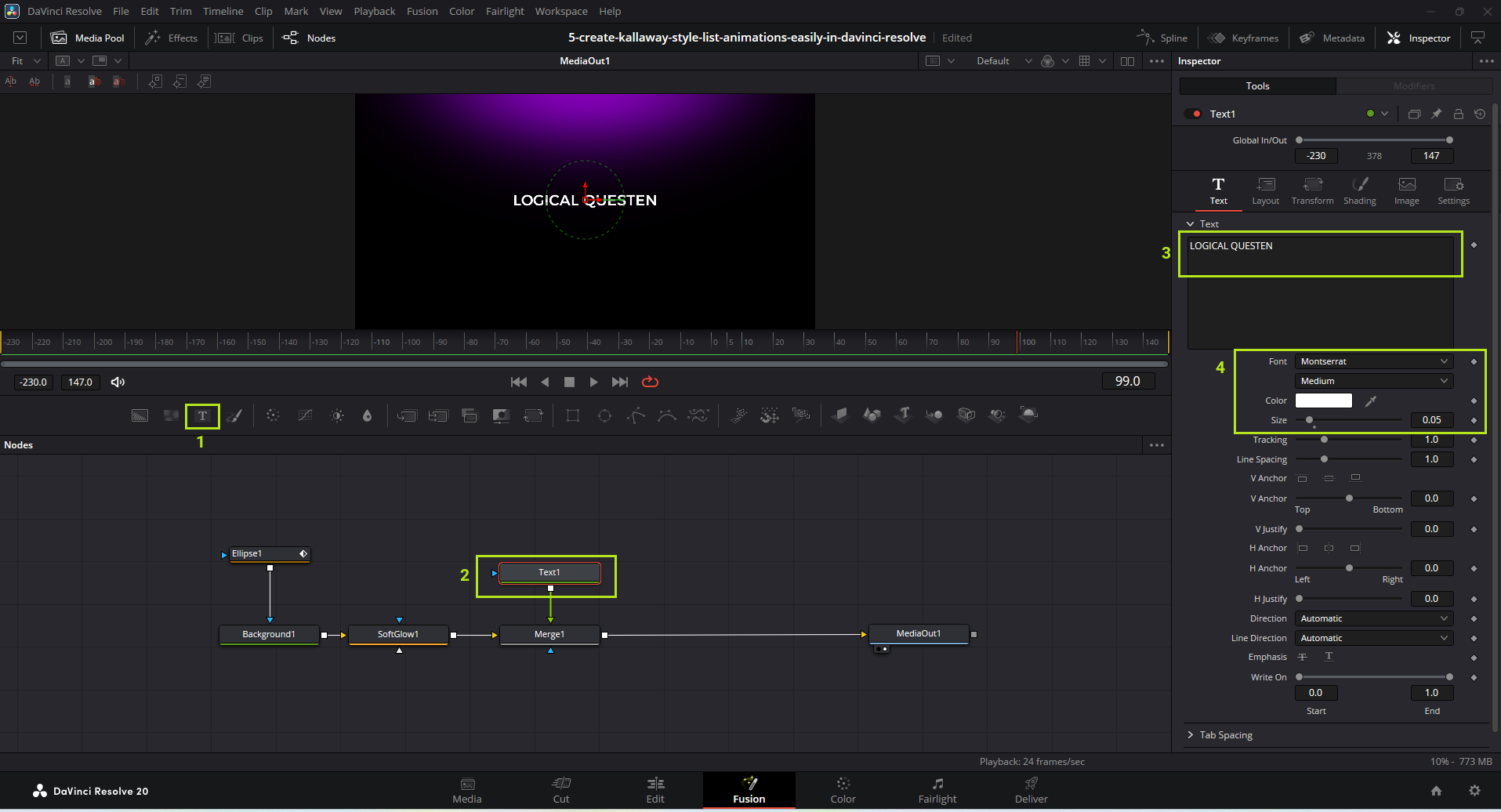
Task: Expand the Tab Spacing section
Action: pos(1225,735)
